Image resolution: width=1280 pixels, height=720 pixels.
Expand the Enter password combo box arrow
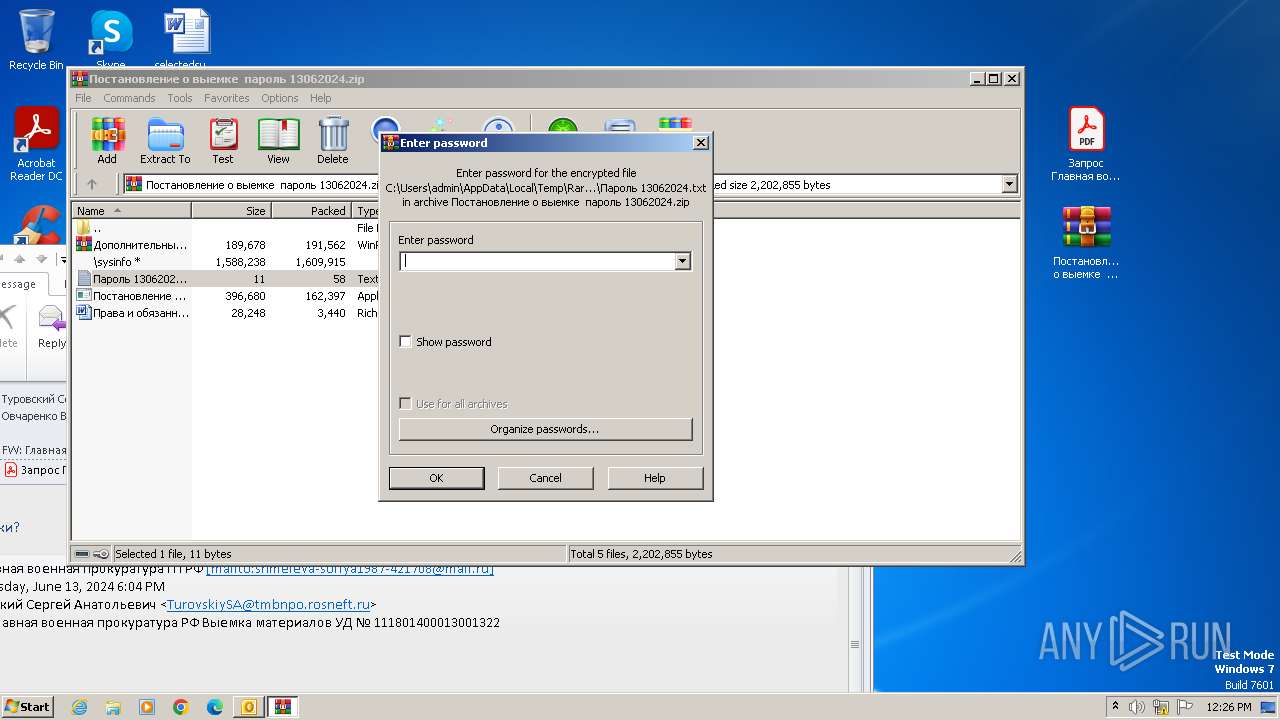(x=682, y=261)
